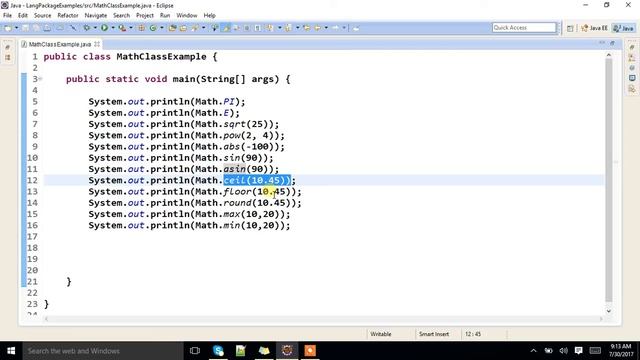Click the Save toolbar icon

[25, 28]
